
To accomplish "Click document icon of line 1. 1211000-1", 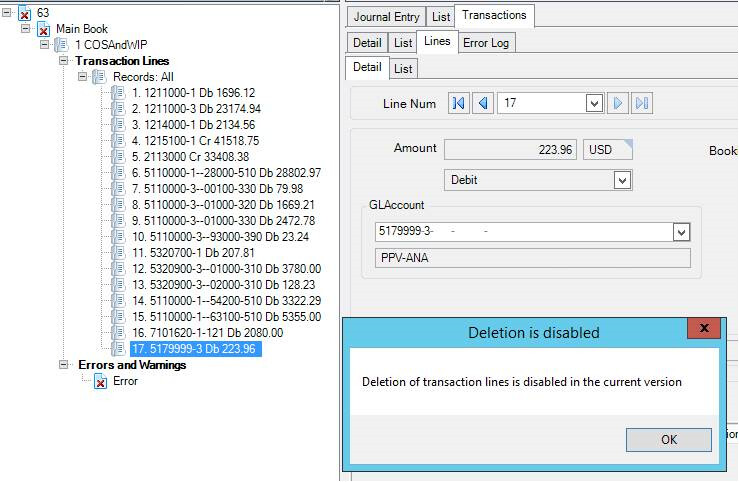I will coord(118,93).
